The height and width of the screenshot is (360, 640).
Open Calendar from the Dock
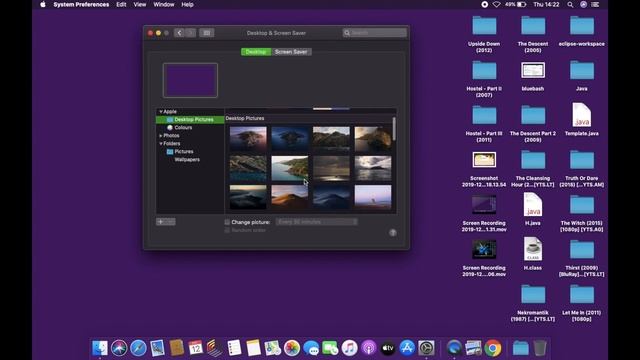(196, 348)
